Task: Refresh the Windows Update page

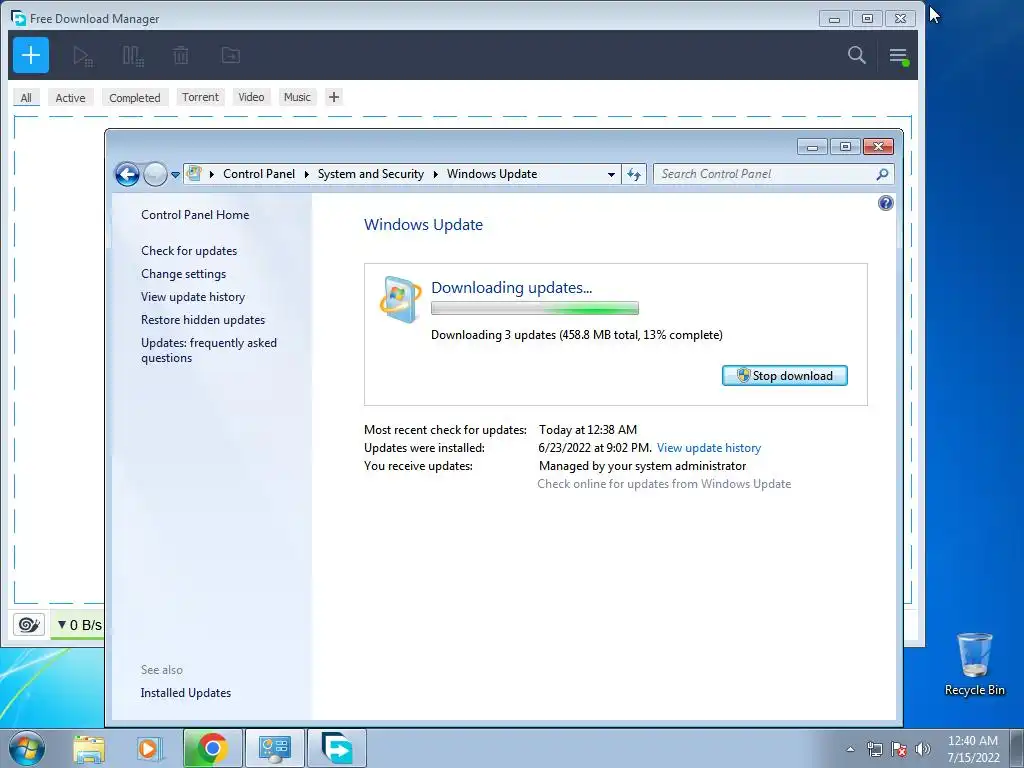Action: (x=633, y=174)
